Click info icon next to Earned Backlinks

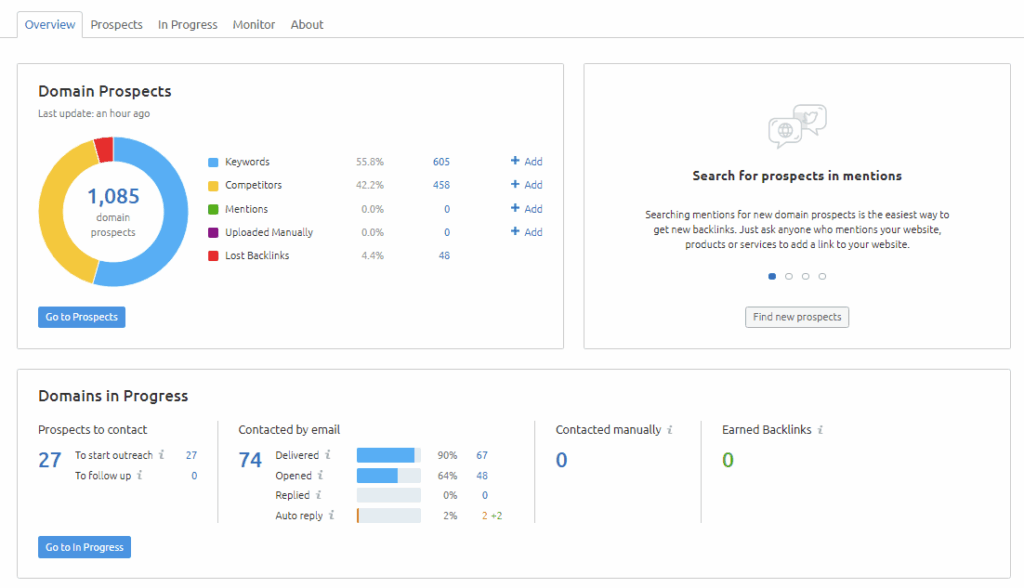[820, 430]
